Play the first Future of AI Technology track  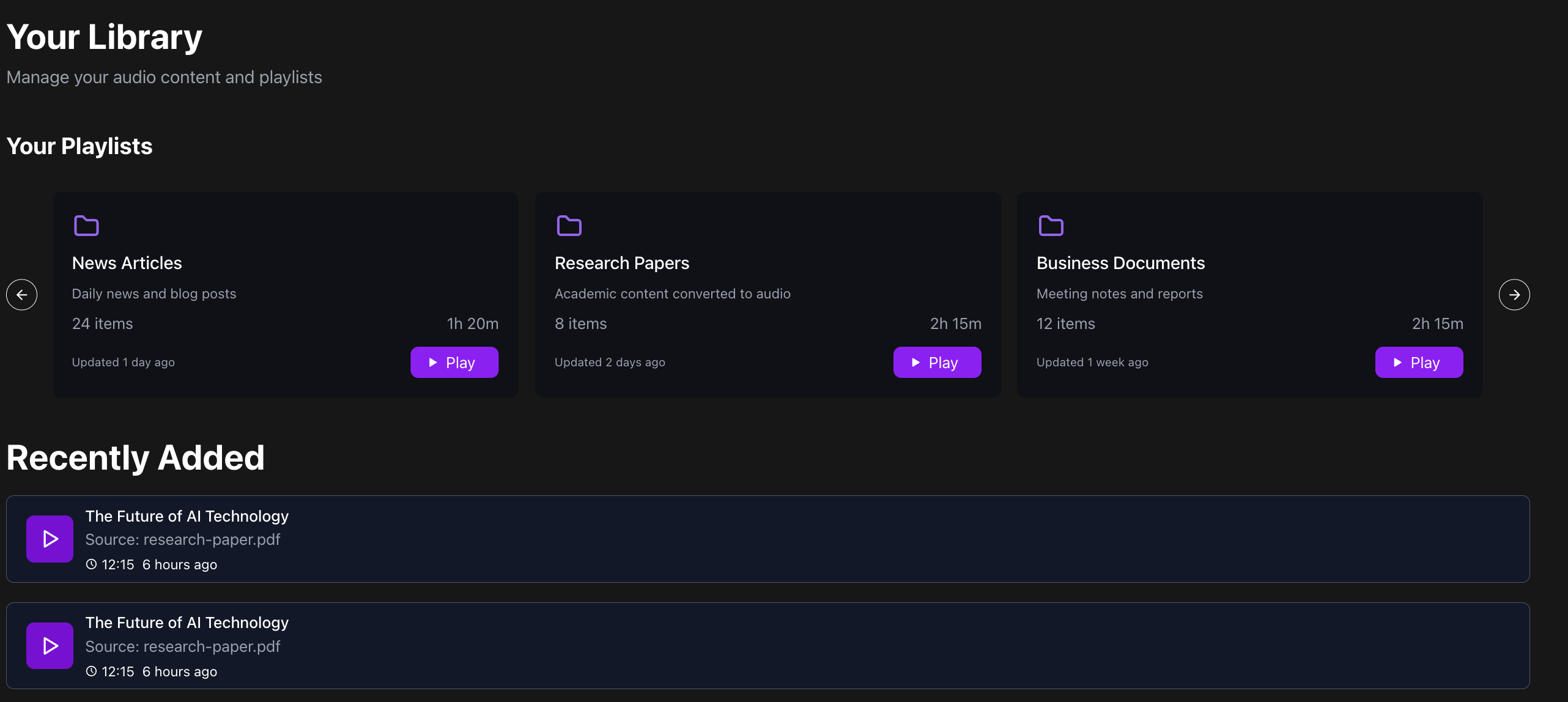click(50, 539)
